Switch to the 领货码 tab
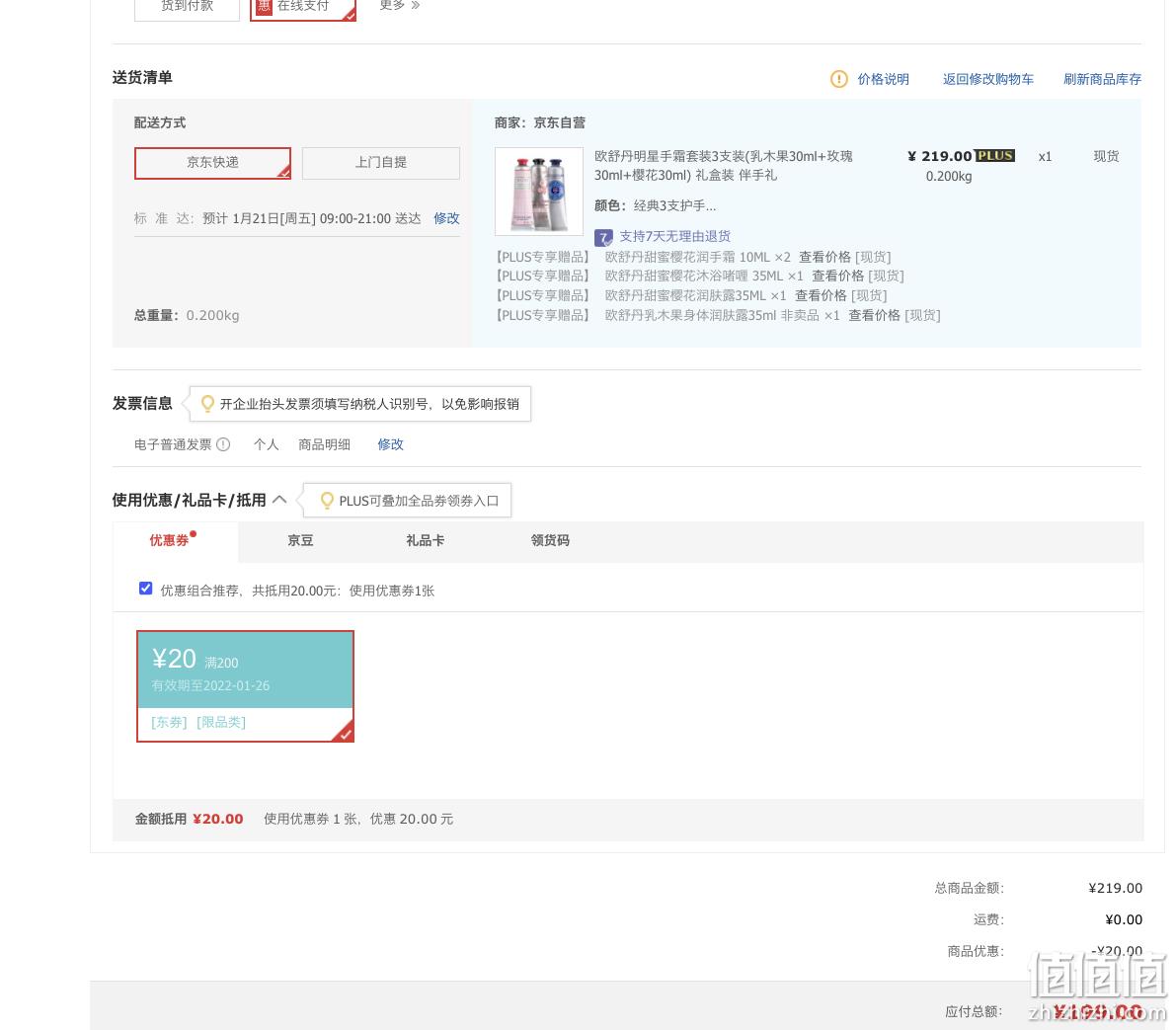Screen dimensions: 1176x1030 pos(550,540)
